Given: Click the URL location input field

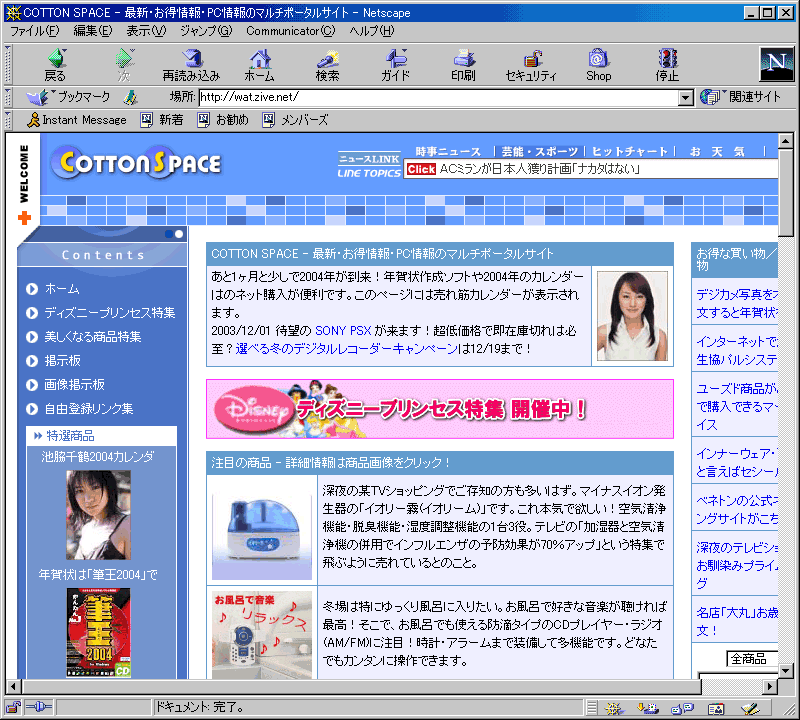Looking at the screenshot, I should [439, 97].
